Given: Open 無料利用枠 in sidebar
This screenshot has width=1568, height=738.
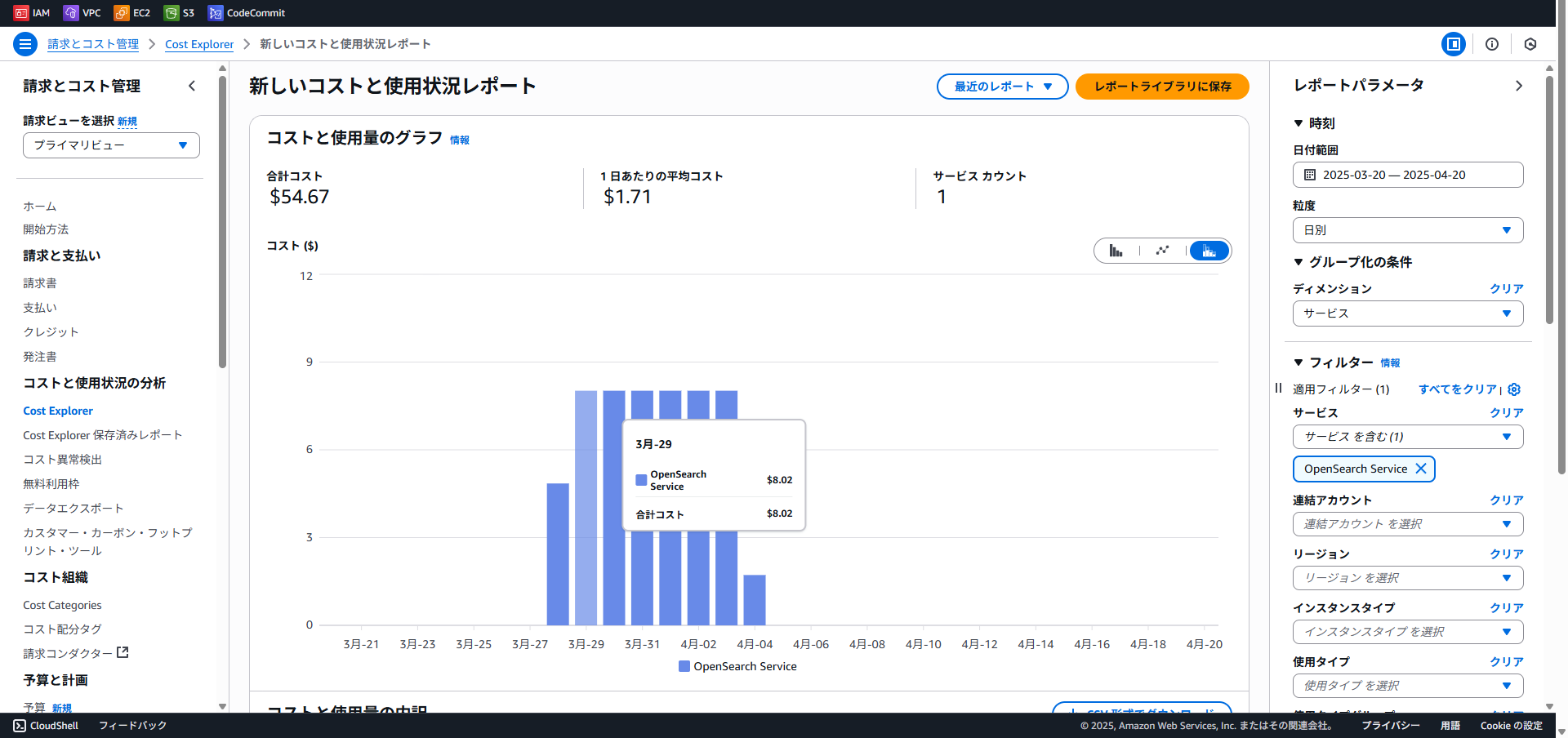Looking at the screenshot, I should 51,484.
